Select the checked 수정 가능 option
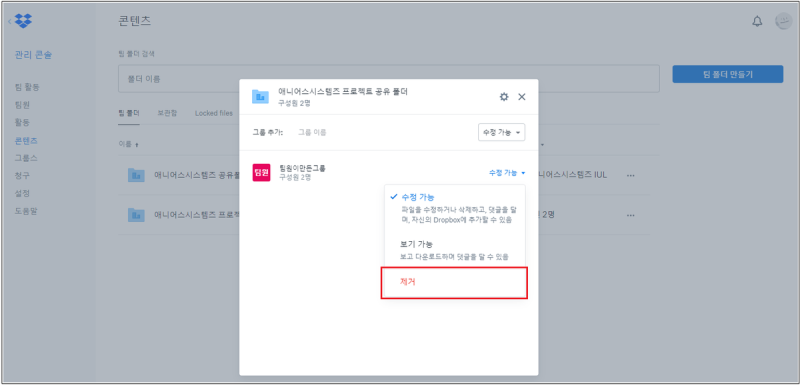 (x=455, y=209)
